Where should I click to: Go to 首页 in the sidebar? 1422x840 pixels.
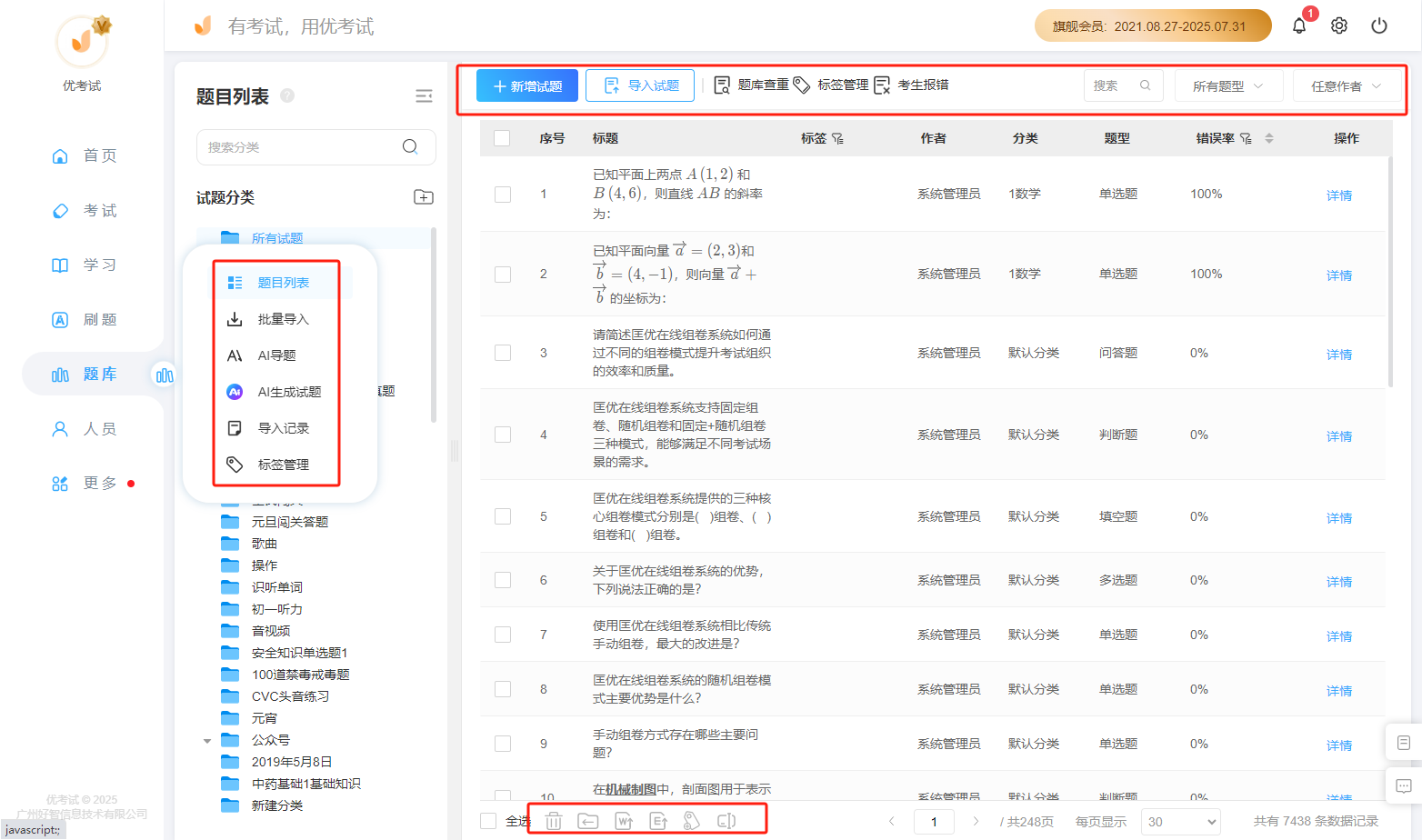click(x=84, y=155)
